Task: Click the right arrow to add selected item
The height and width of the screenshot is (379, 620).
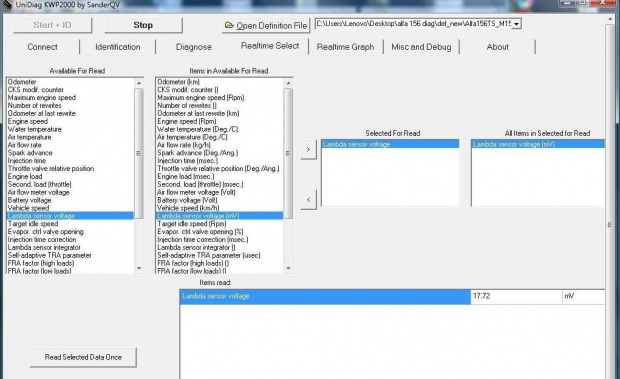Action: (308, 150)
